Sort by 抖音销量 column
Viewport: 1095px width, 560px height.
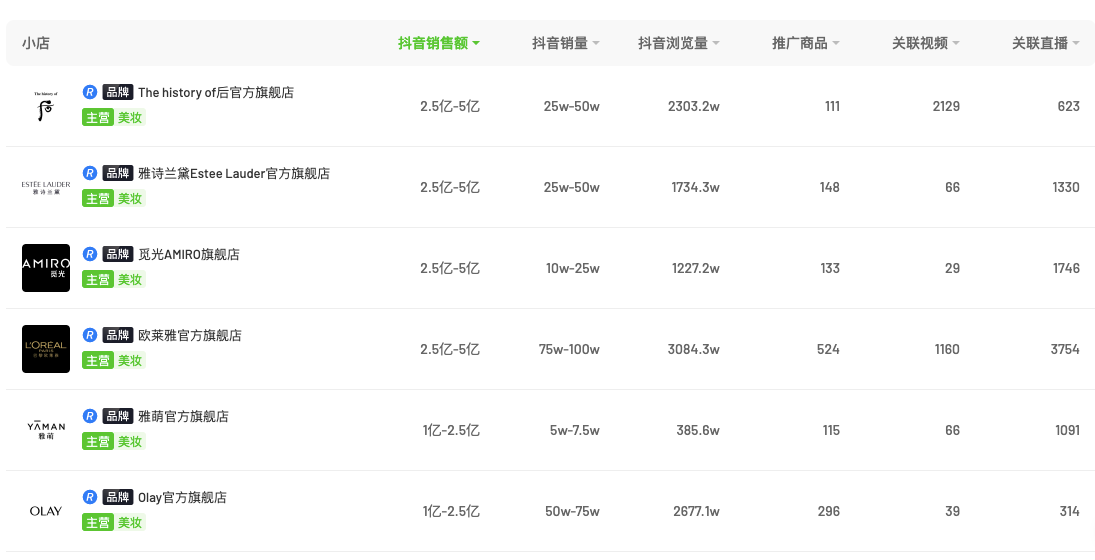tap(566, 43)
